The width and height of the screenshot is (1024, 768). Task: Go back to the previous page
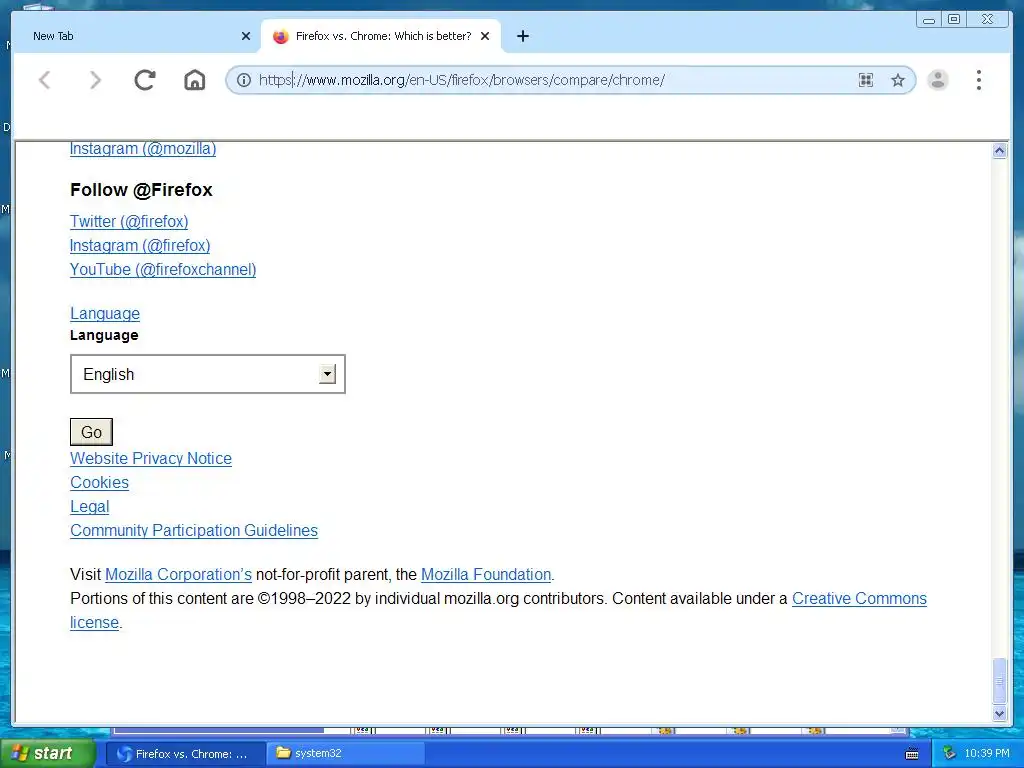45,80
